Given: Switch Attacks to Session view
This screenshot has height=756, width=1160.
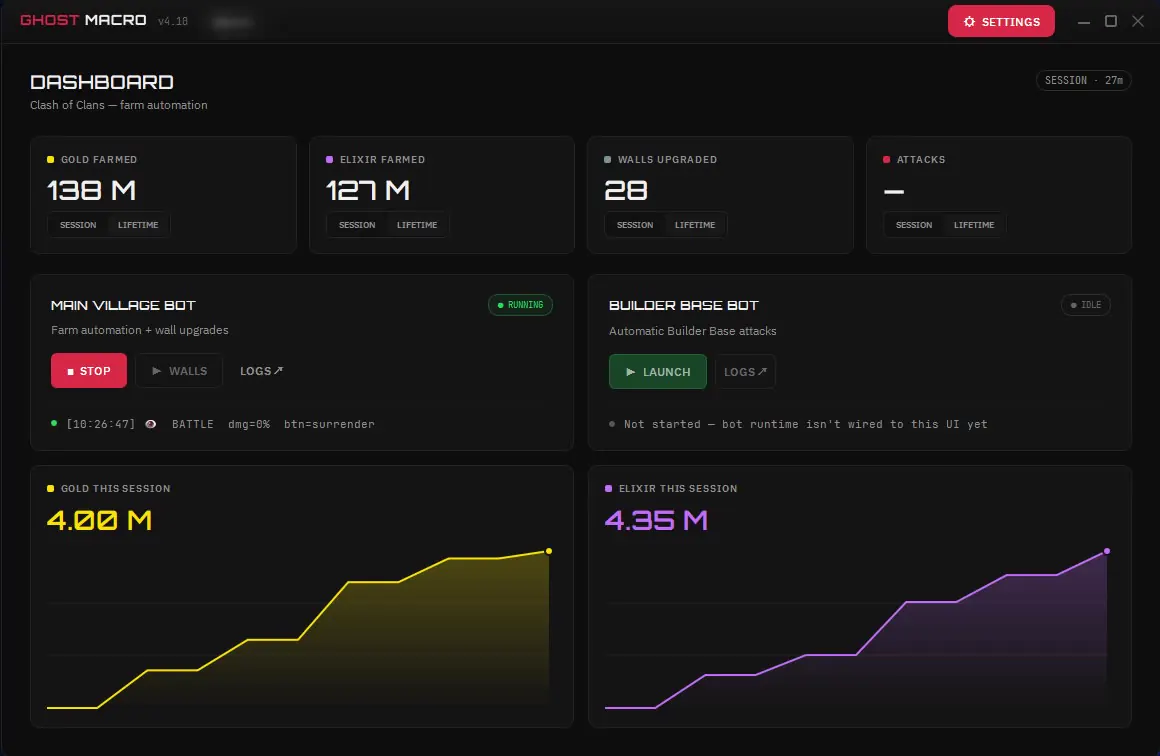Looking at the screenshot, I should [x=914, y=225].
